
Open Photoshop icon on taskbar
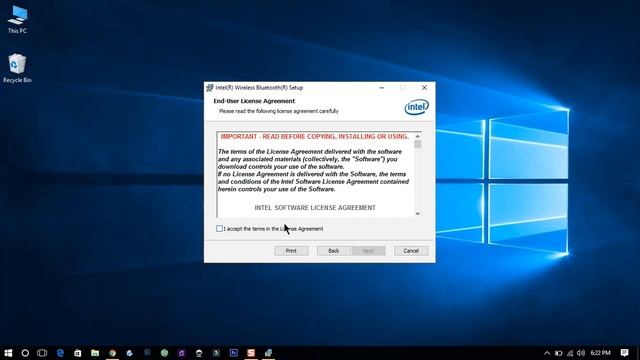click(234, 353)
